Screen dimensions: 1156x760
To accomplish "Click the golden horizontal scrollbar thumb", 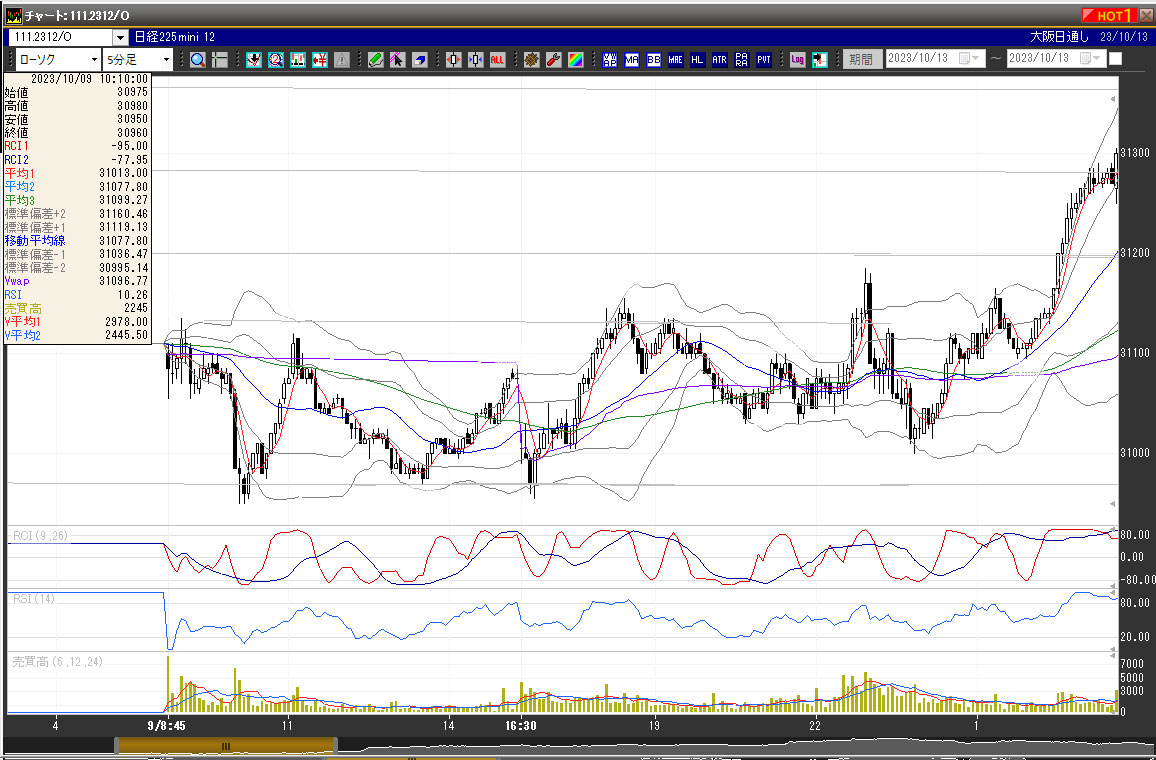I will (x=226, y=746).
